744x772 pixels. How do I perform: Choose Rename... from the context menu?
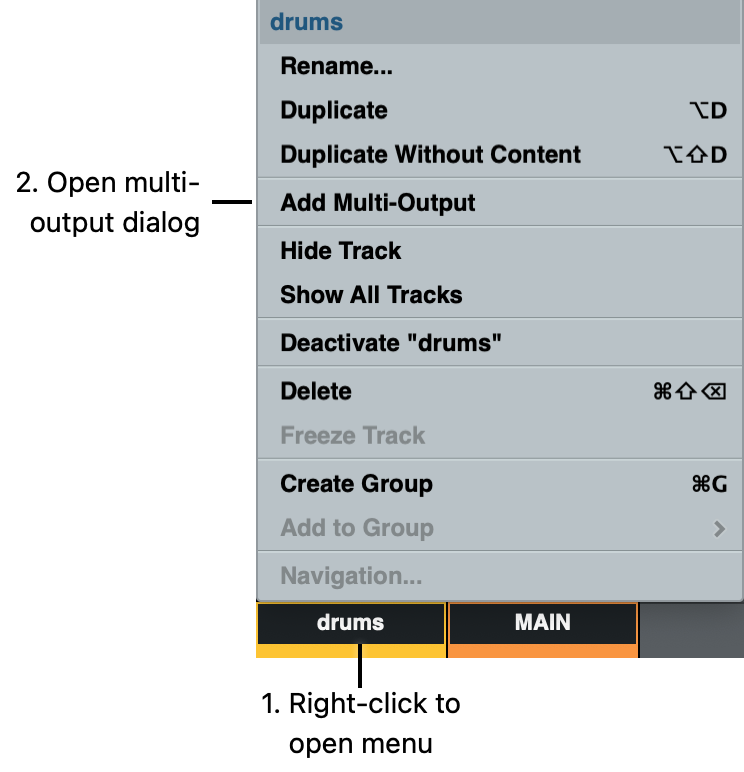(336, 67)
